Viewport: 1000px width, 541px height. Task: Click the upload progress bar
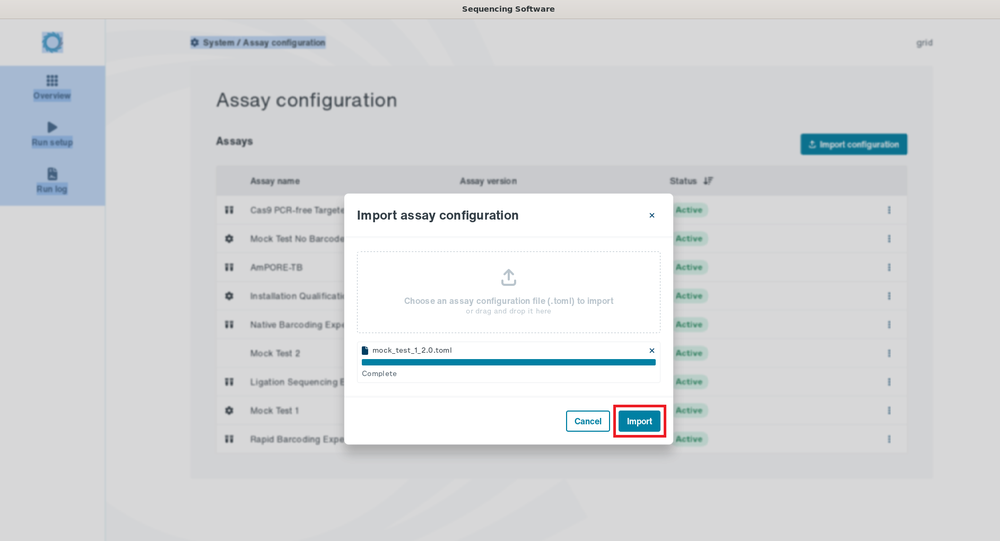coord(508,362)
